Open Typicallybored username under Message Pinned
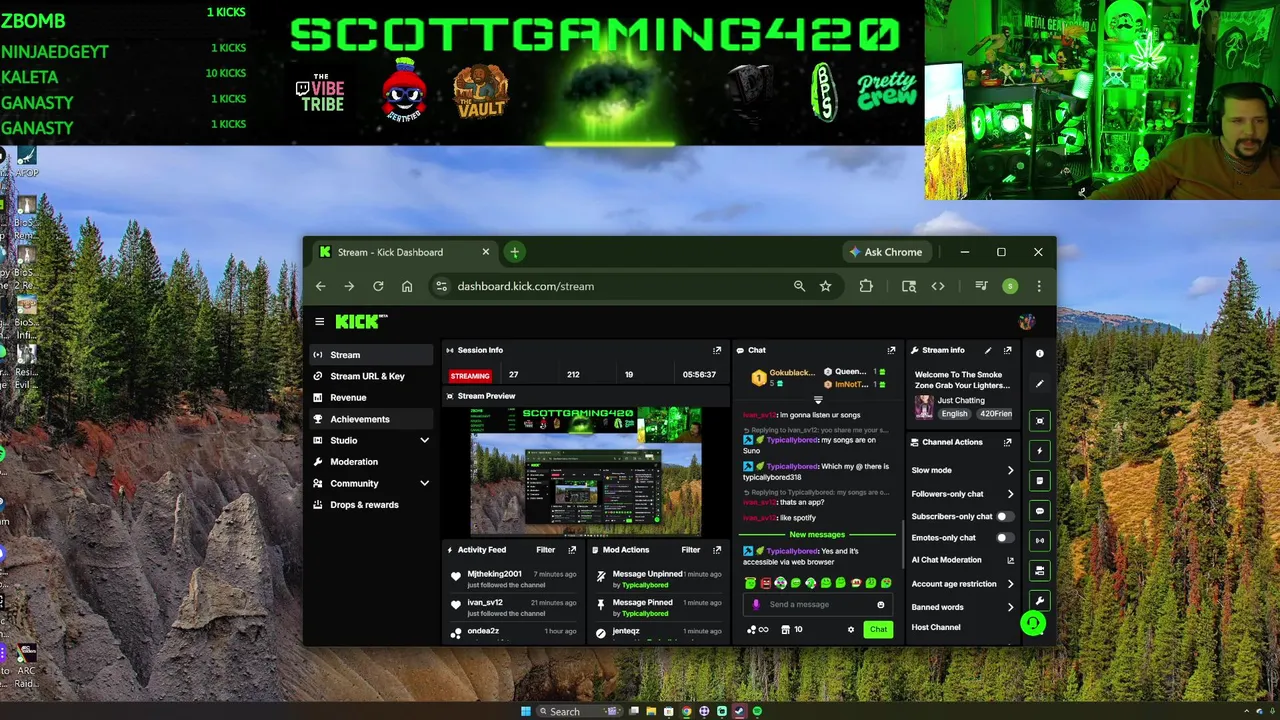Viewport: 1280px width, 720px height. (645, 613)
